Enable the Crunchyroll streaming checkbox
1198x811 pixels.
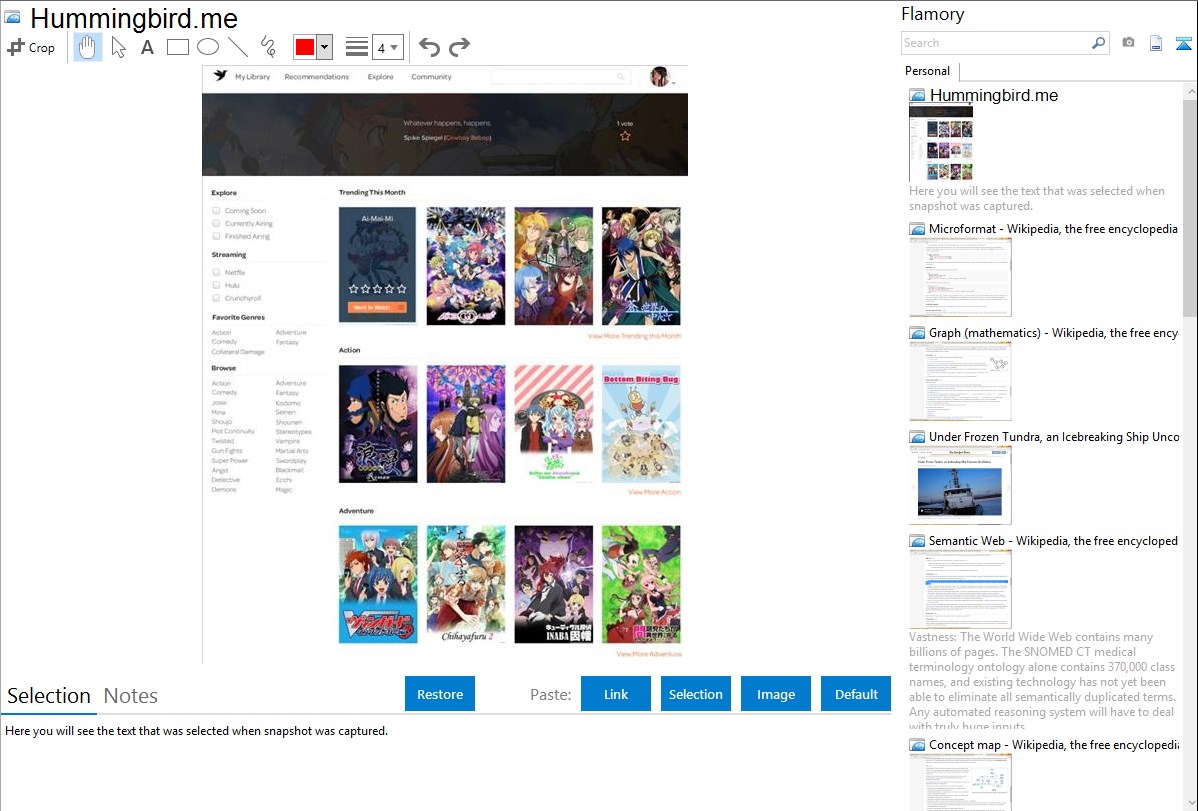pos(216,298)
